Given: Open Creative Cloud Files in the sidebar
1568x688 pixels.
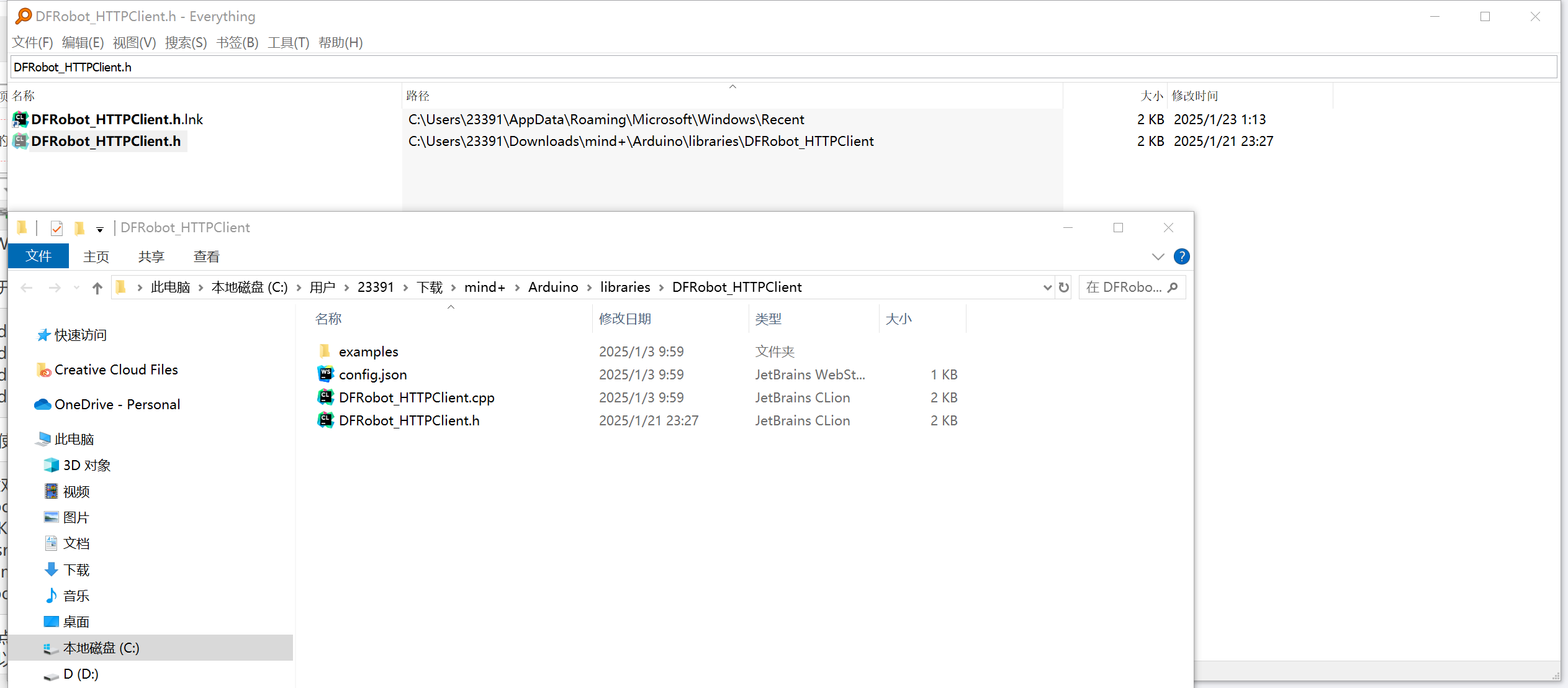Looking at the screenshot, I should coord(107,370).
